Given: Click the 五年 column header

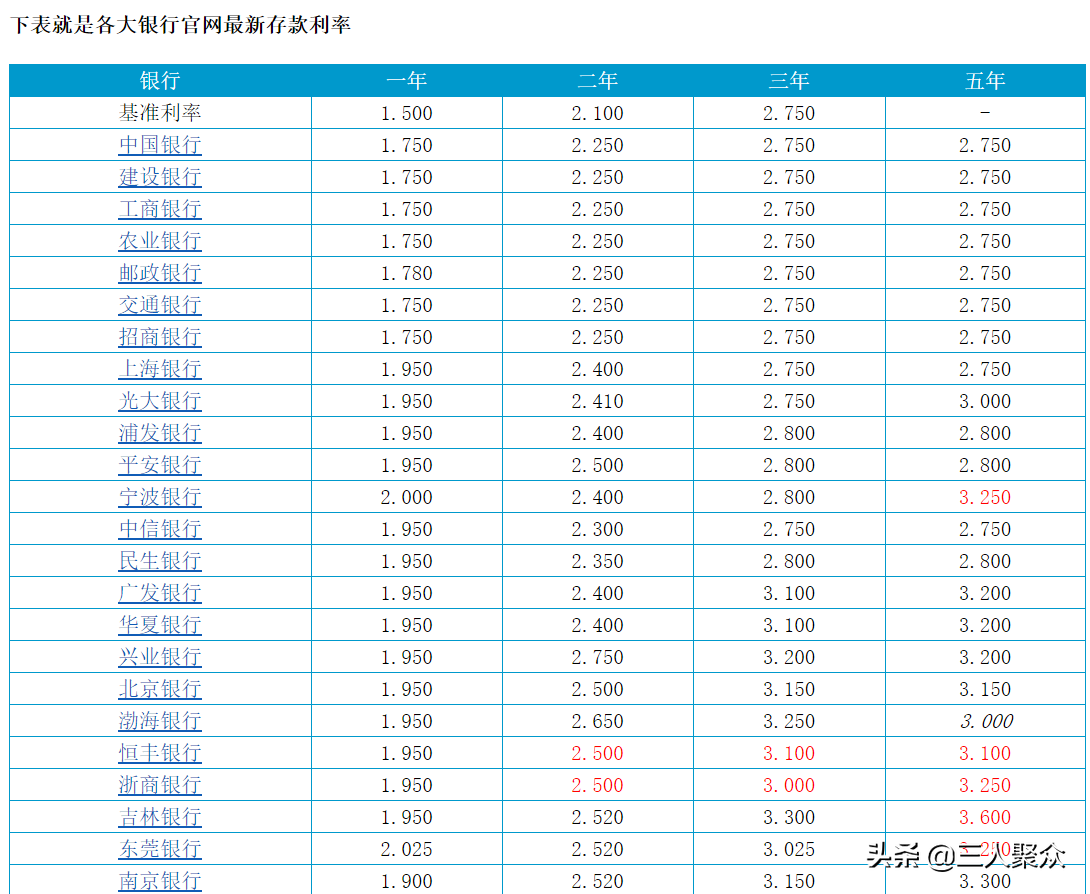Looking at the screenshot, I should pos(985,81).
